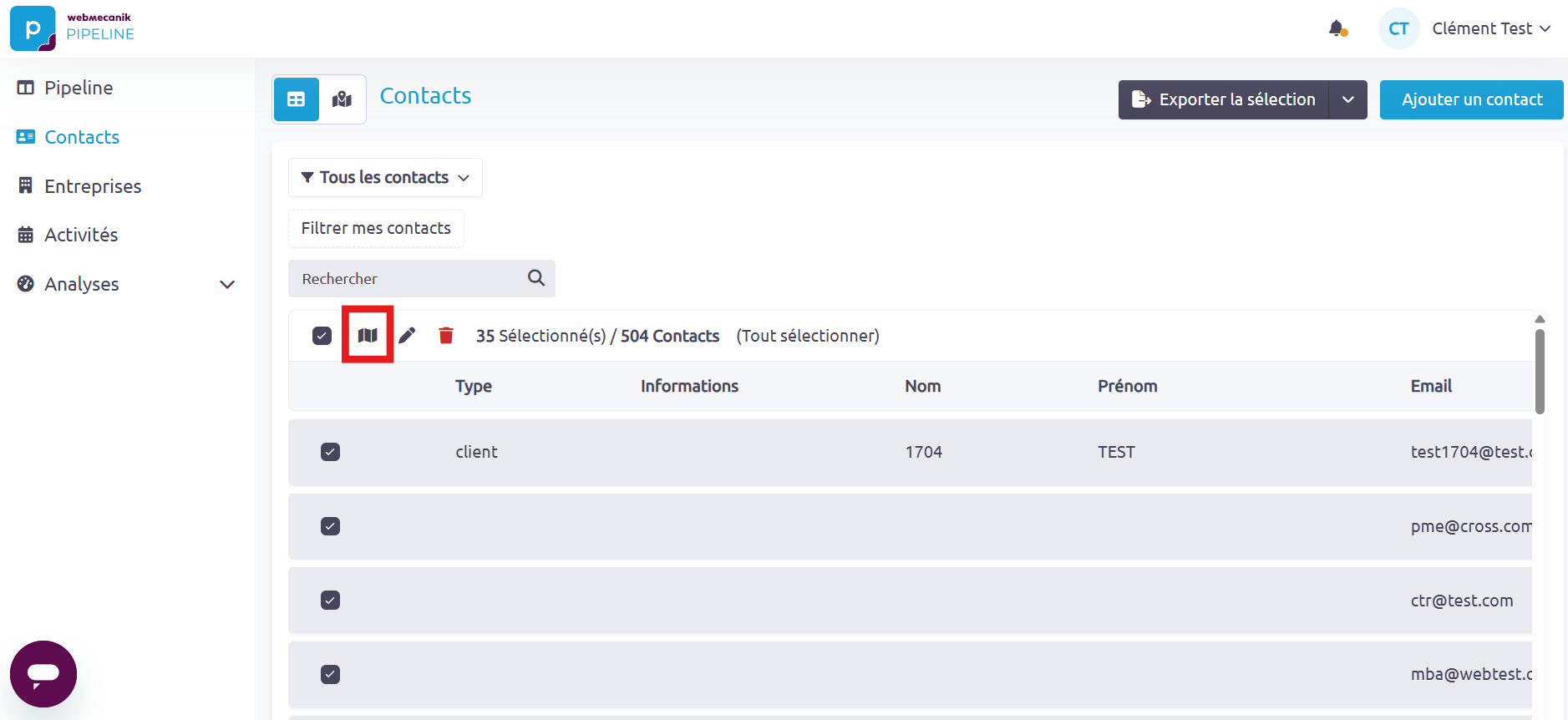Viewport: 1568px width, 720px height.
Task: Sort by Prénom column header
Action: coord(1128,386)
